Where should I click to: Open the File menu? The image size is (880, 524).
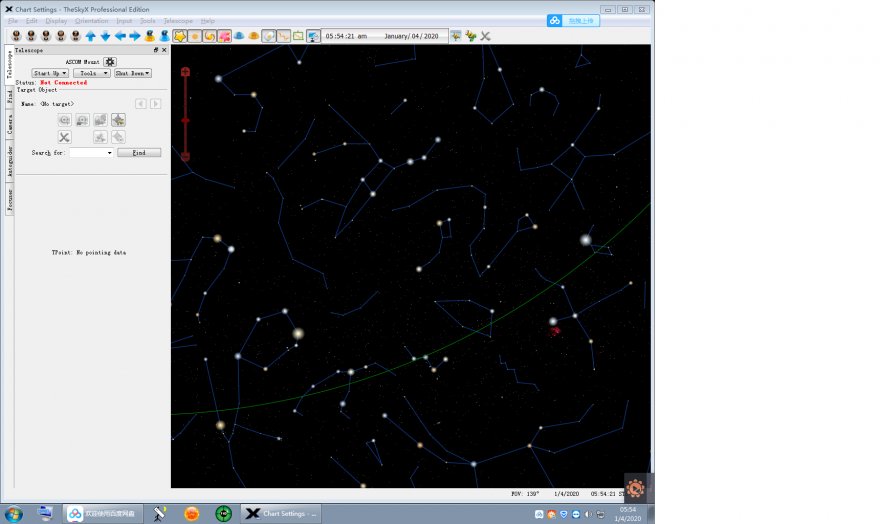13,21
